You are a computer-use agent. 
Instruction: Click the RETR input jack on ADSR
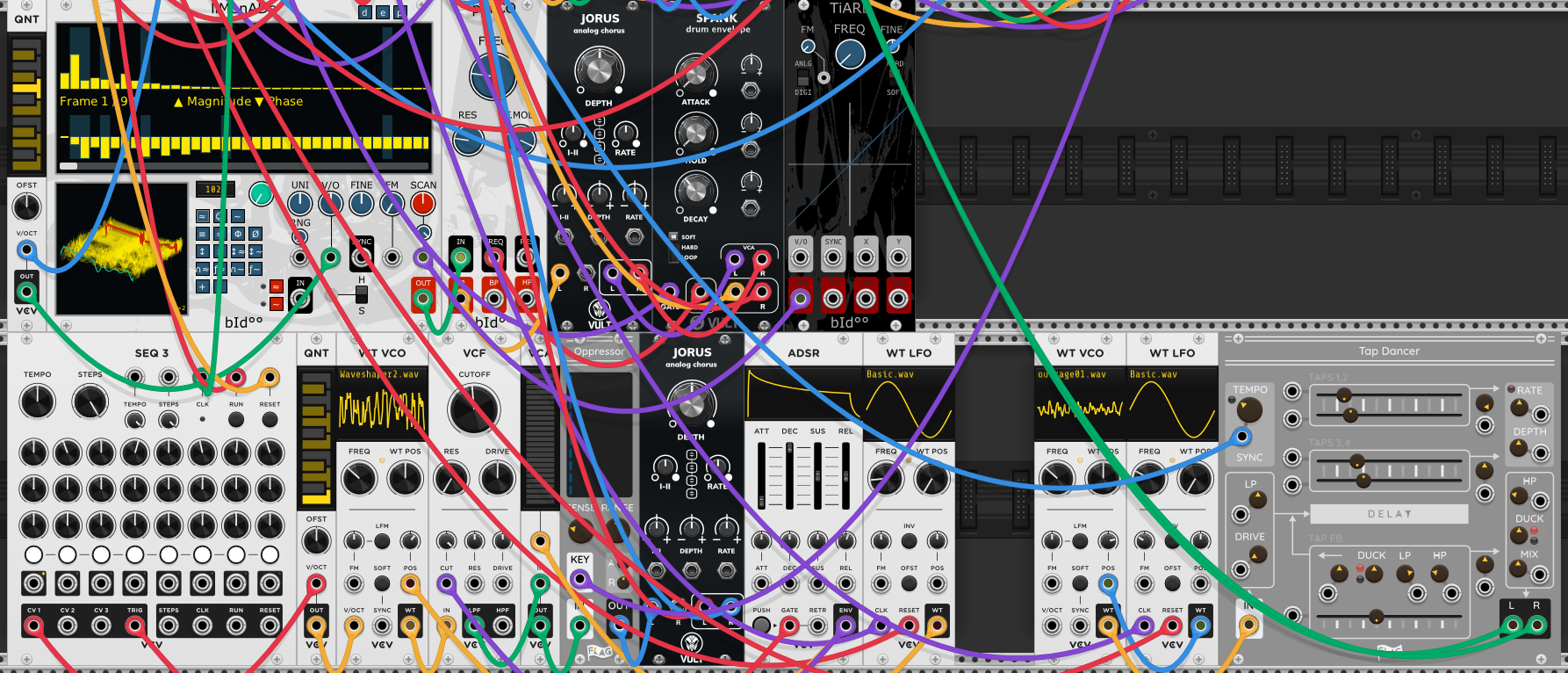[817, 626]
